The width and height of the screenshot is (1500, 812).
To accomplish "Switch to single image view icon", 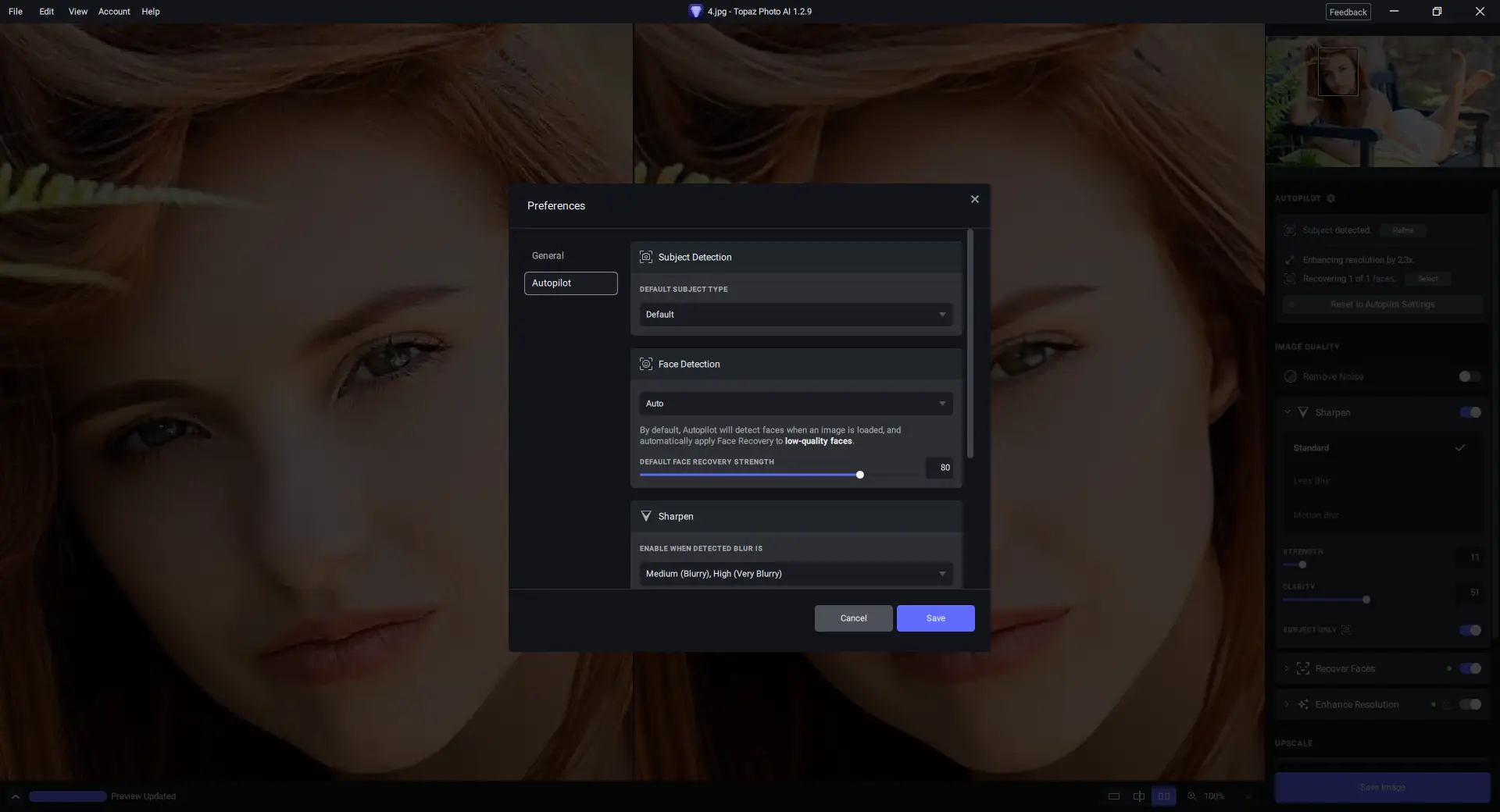I will (x=1114, y=796).
